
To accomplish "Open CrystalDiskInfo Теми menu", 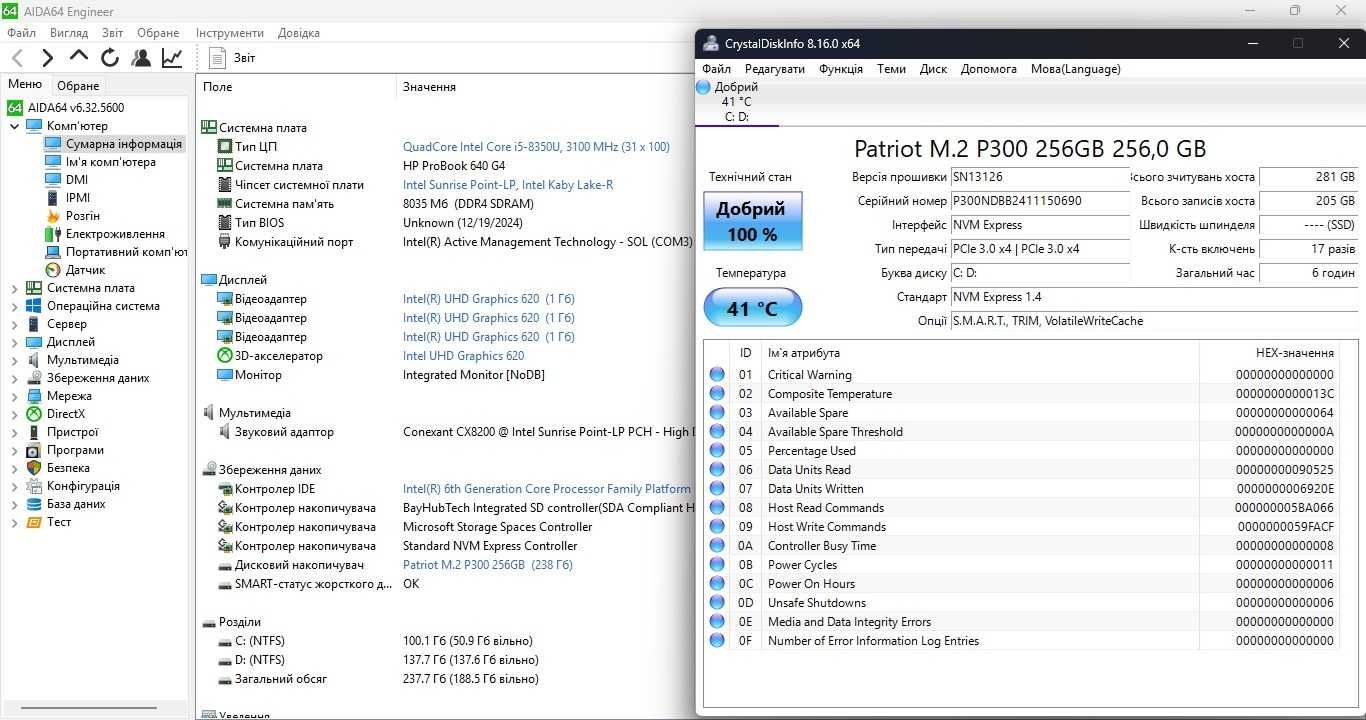I will click(891, 69).
